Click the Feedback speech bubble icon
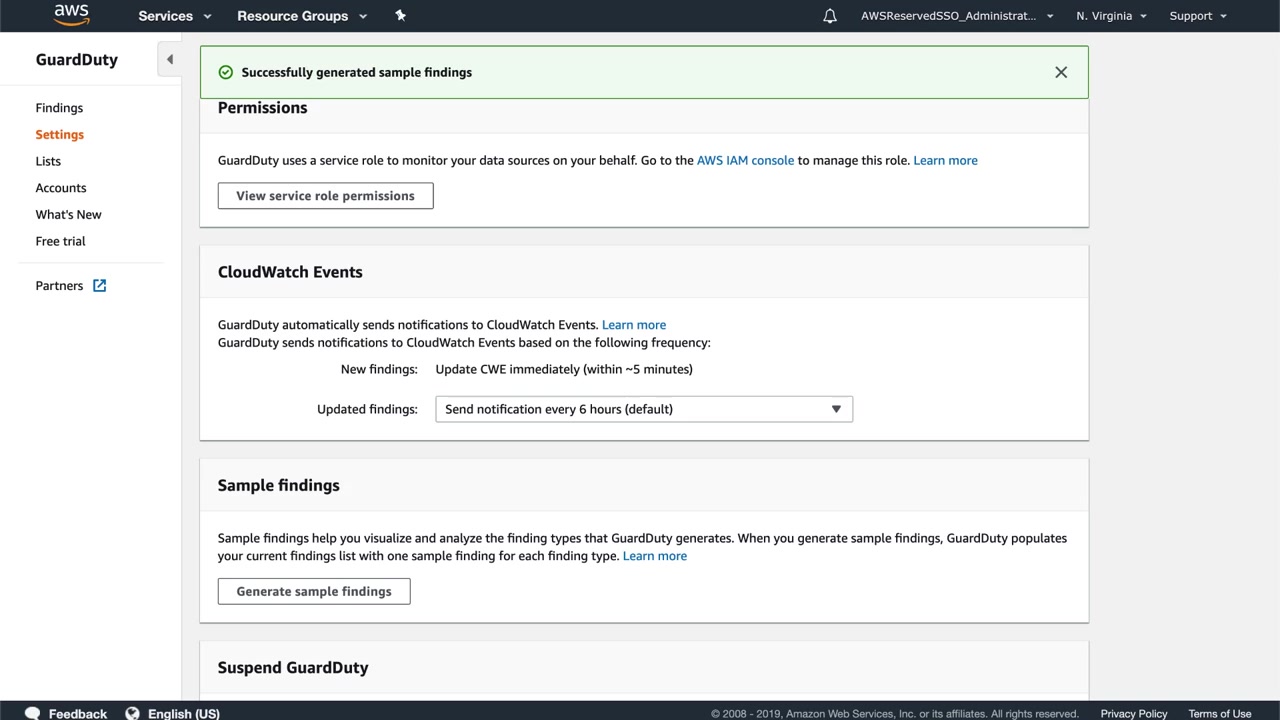Image resolution: width=1280 pixels, height=720 pixels. click(x=32, y=713)
